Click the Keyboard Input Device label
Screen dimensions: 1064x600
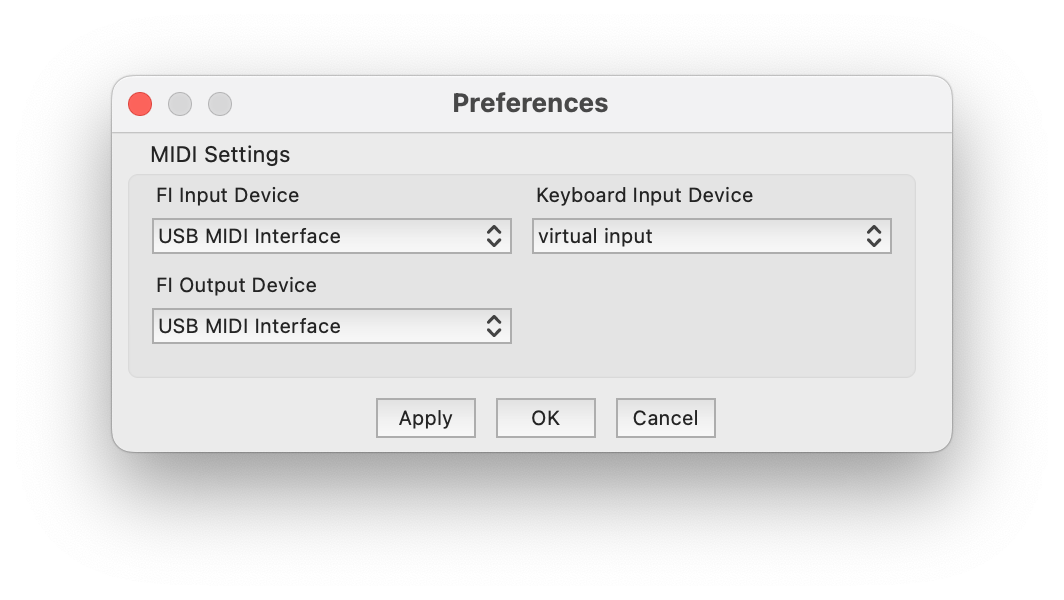644,195
